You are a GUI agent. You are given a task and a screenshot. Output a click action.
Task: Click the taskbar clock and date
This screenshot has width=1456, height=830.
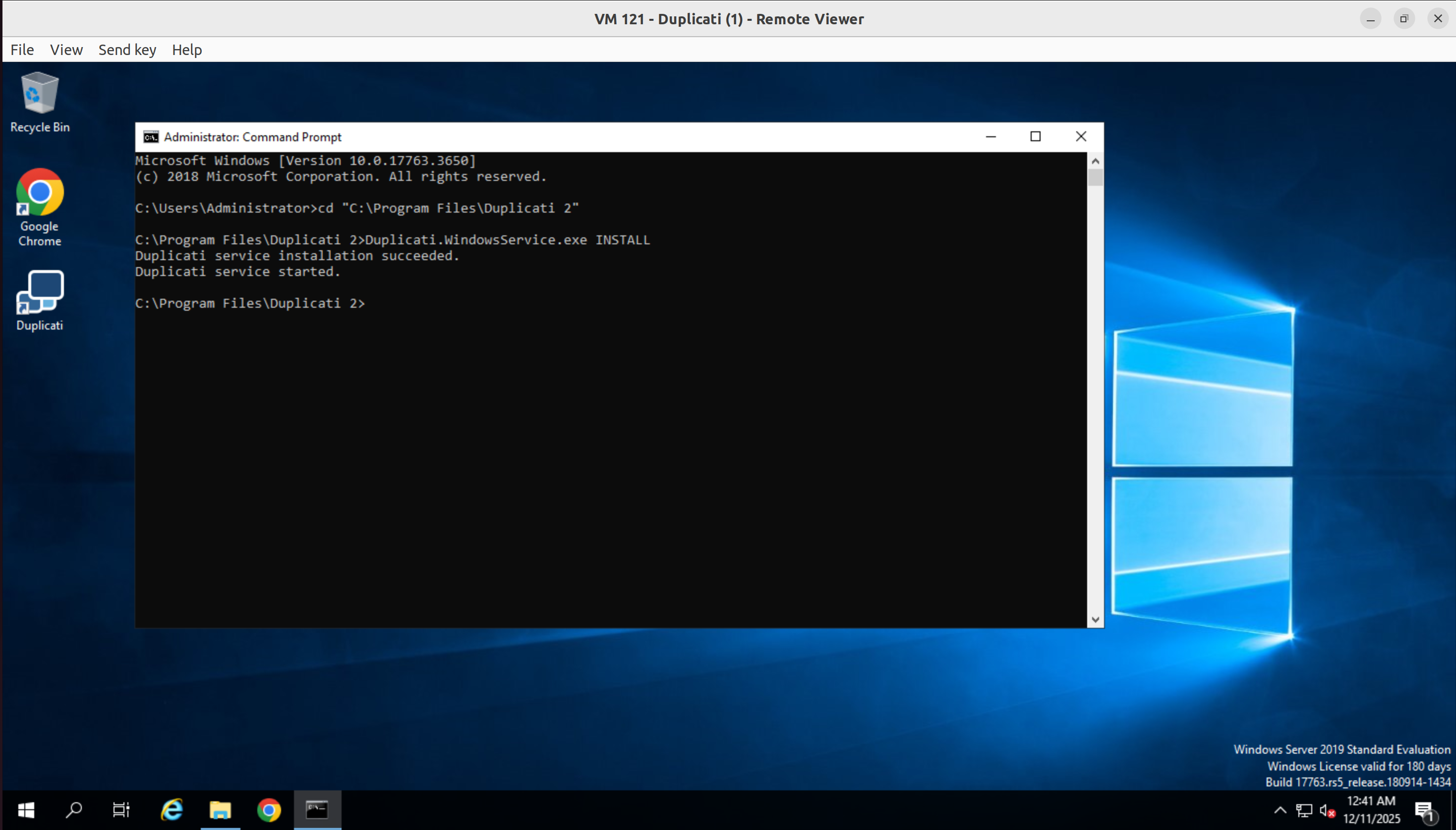1370,810
